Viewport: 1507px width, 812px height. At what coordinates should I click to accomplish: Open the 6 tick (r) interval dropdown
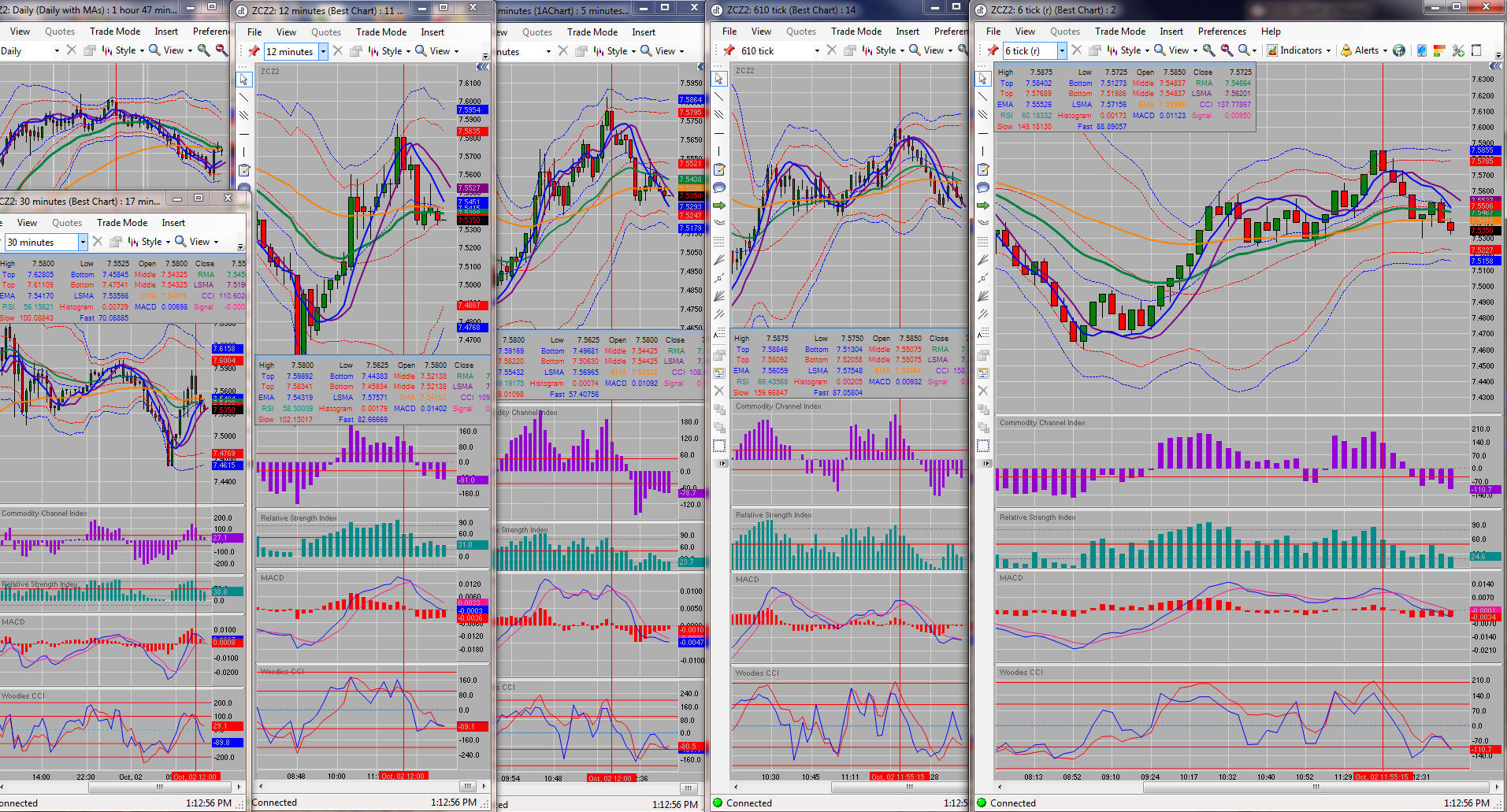1061,50
